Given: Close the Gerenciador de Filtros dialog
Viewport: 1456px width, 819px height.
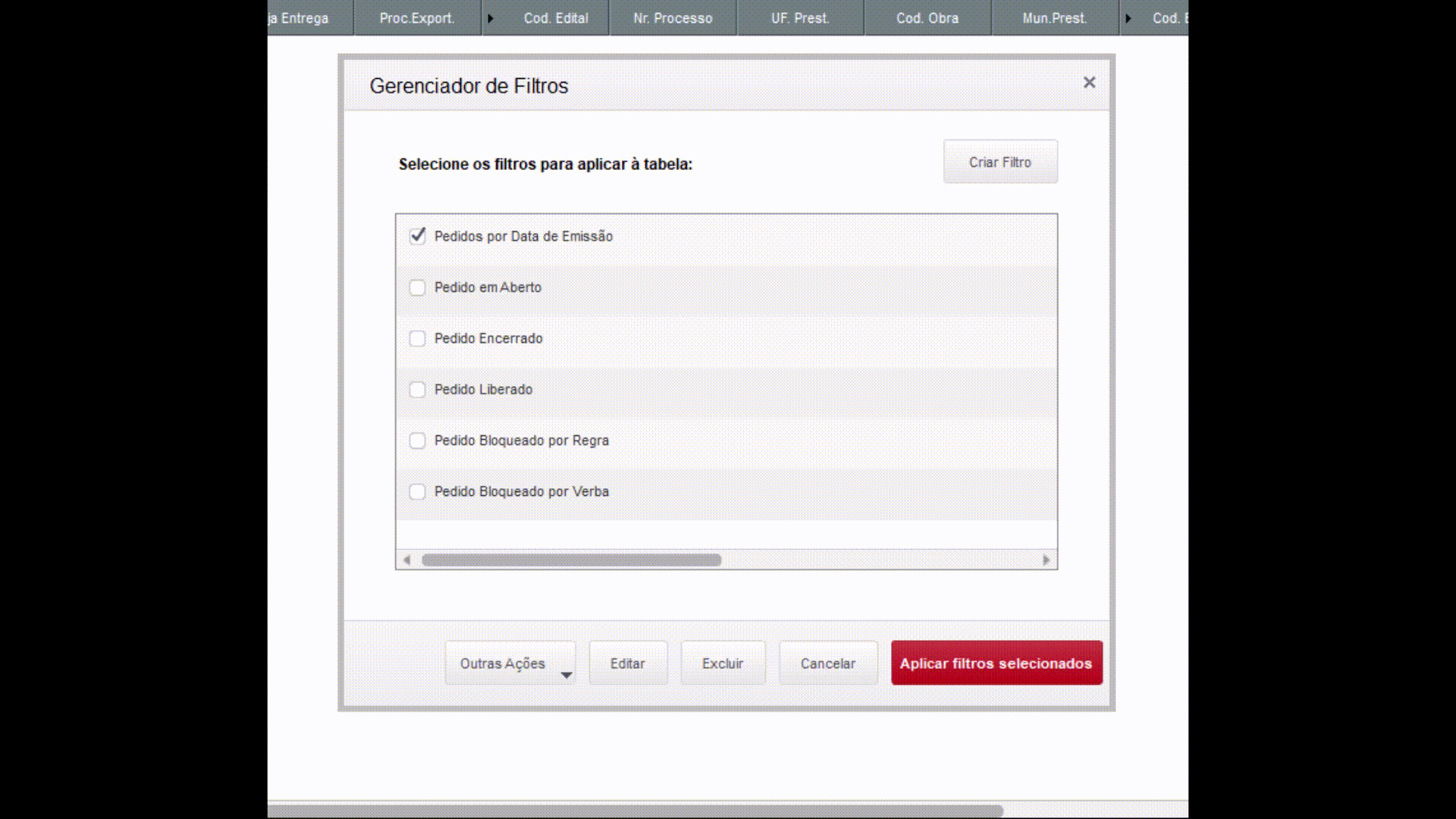Looking at the screenshot, I should 1089,83.
